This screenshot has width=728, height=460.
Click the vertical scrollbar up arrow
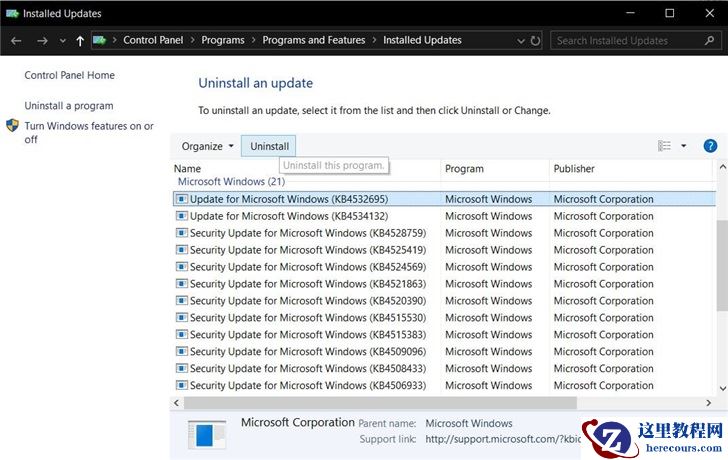(x=722, y=167)
